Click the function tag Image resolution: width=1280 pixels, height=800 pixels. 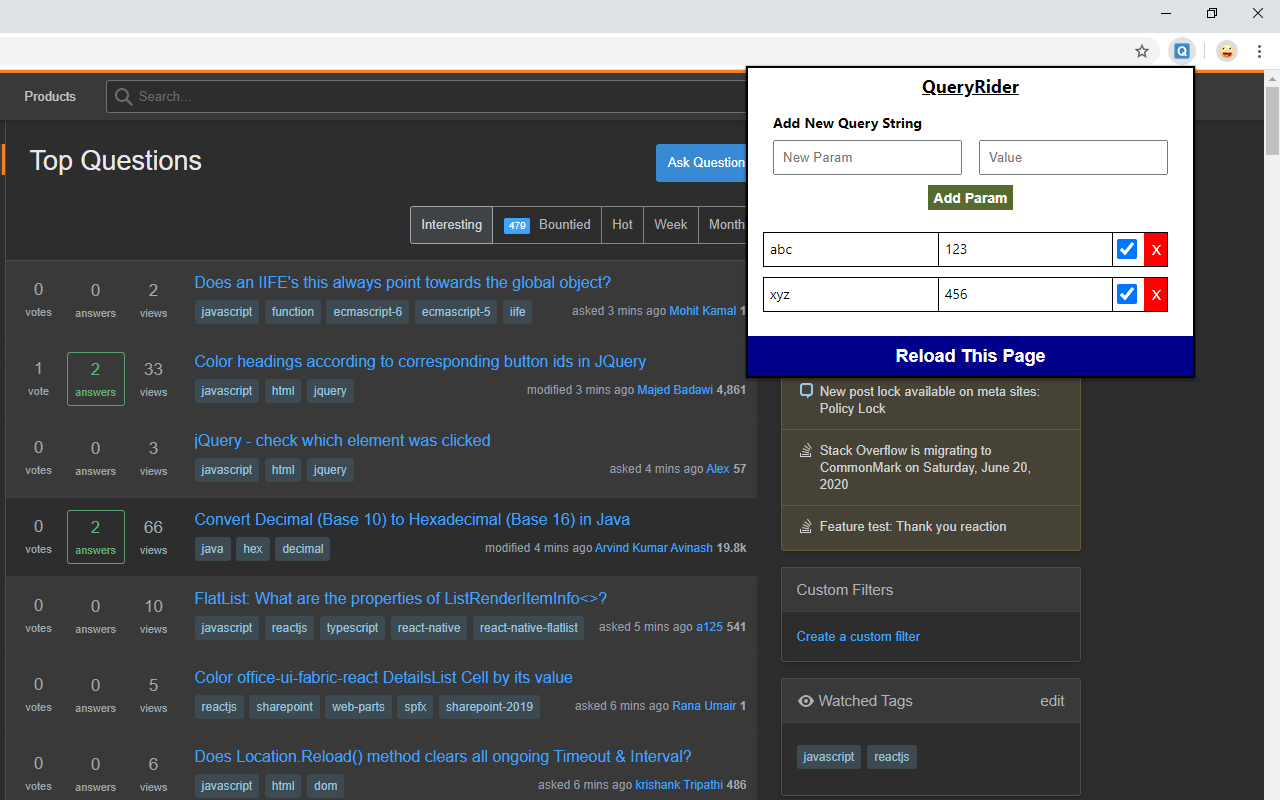pos(293,312)
